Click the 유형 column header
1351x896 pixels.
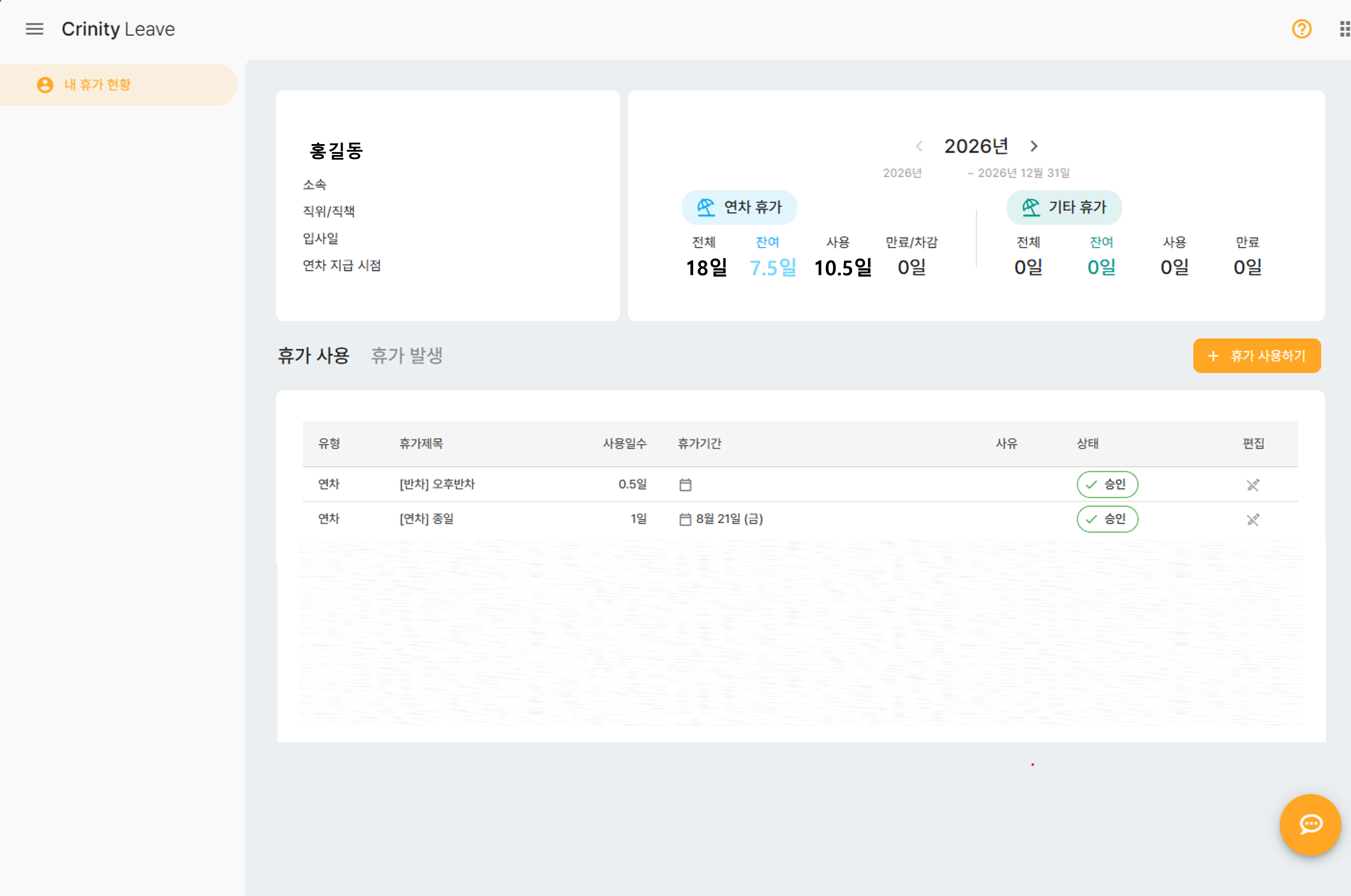(329, 443)
